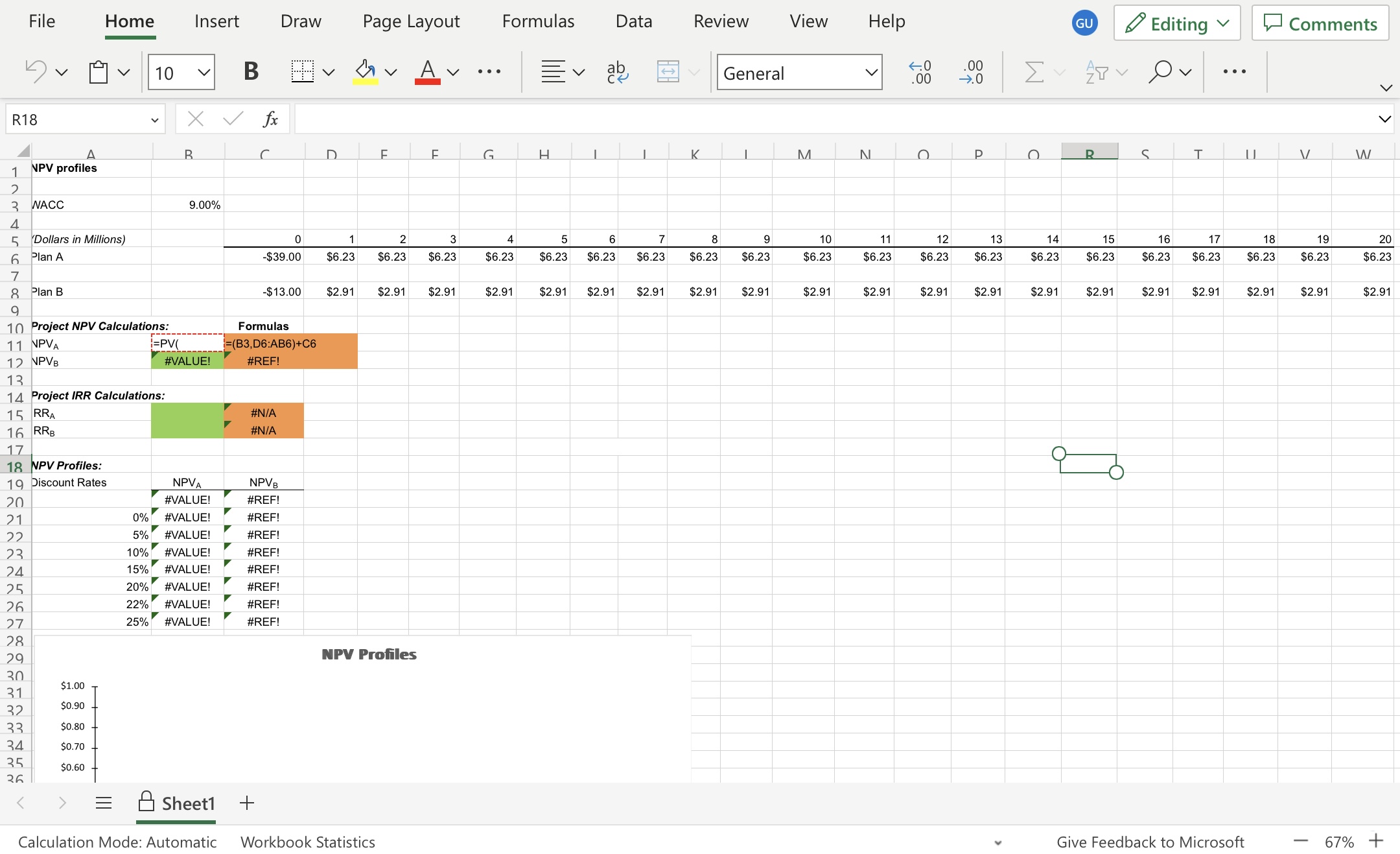1400x854 pixels.
Task: Open the font size dropdown
Action: point(204,72)
